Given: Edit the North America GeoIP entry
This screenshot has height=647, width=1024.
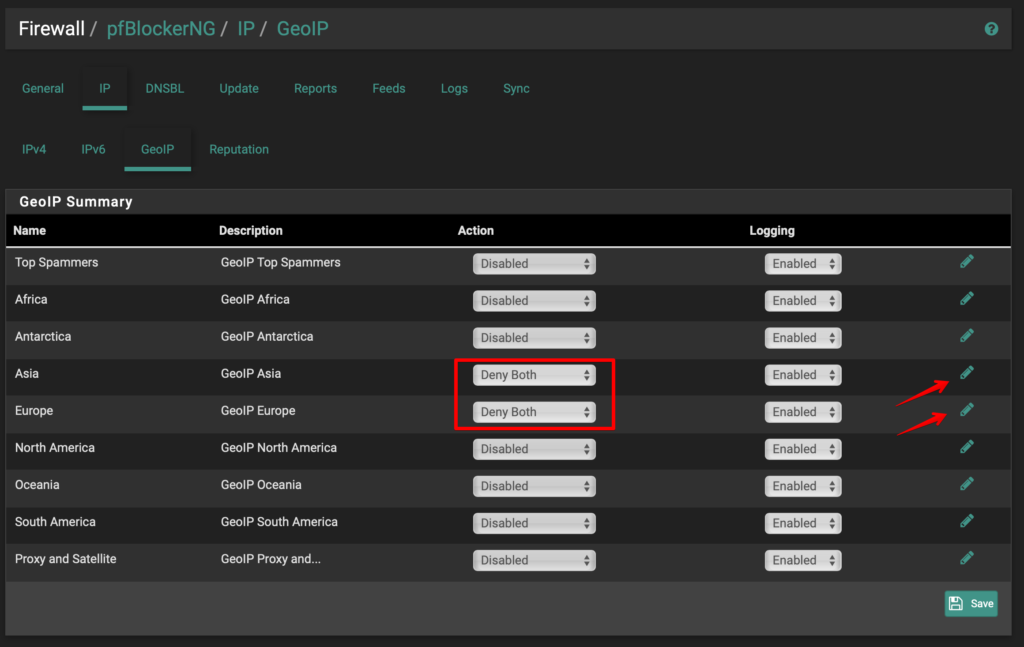Looking at the screenshot, I should click(x=967, y=447).
